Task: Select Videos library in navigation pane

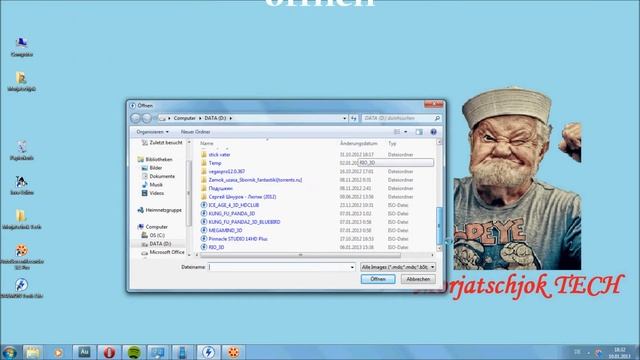Action: tap(153, 193)
